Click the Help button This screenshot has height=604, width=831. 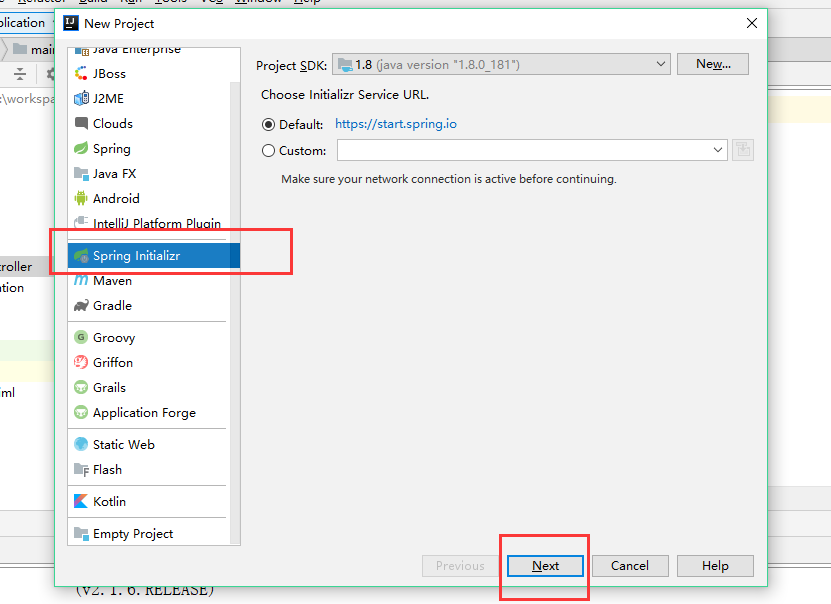[715, 566]
